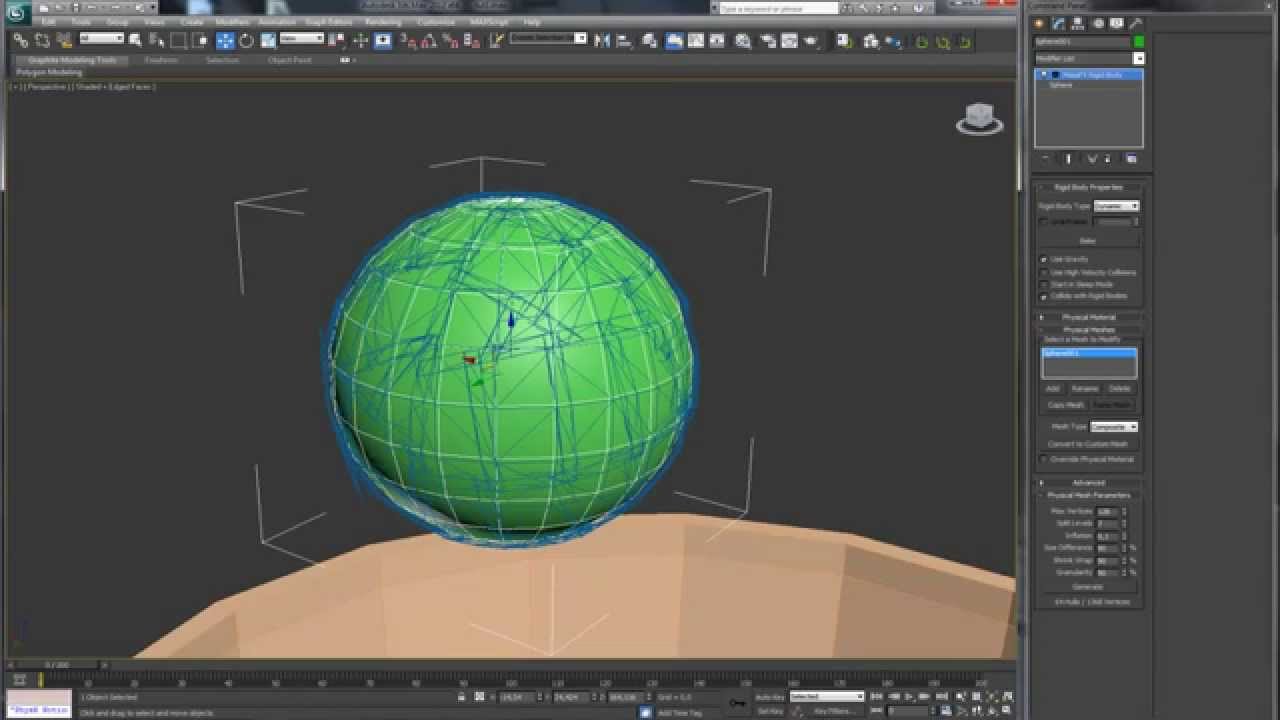Click the Select and Link chain icon

click(x=20, y=40)
